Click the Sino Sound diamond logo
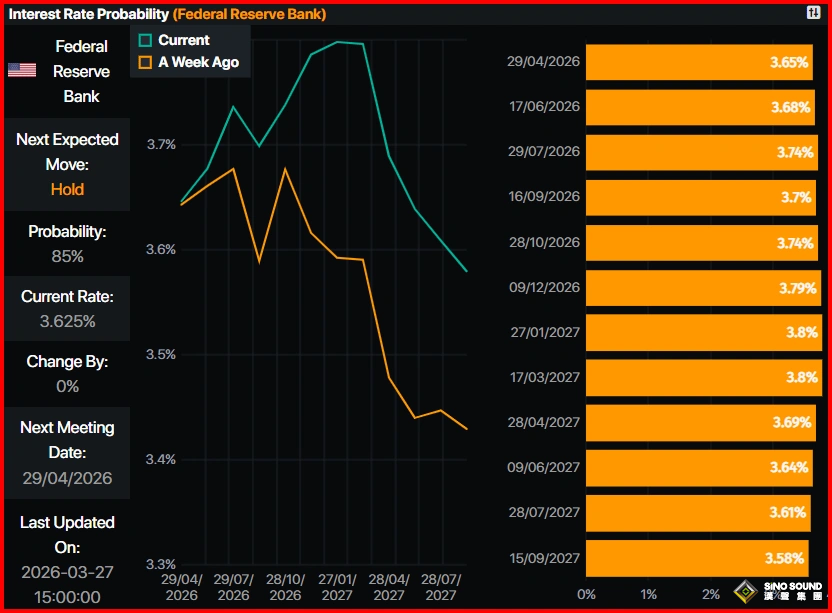 coord(743,590)
